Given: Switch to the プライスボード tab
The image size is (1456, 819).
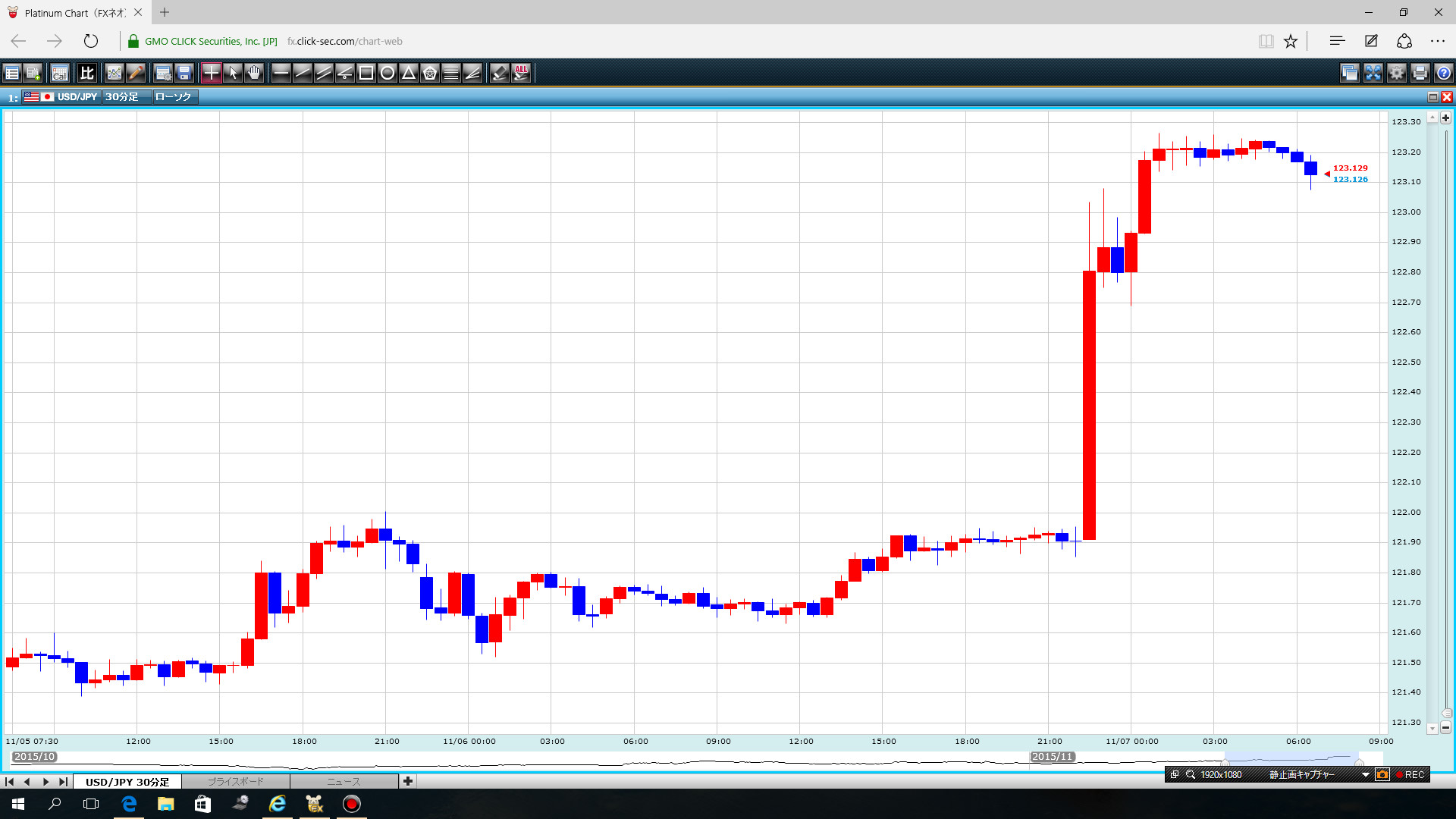Looking at the screenshot, I should pyautogui.click(x=236, y=781).
